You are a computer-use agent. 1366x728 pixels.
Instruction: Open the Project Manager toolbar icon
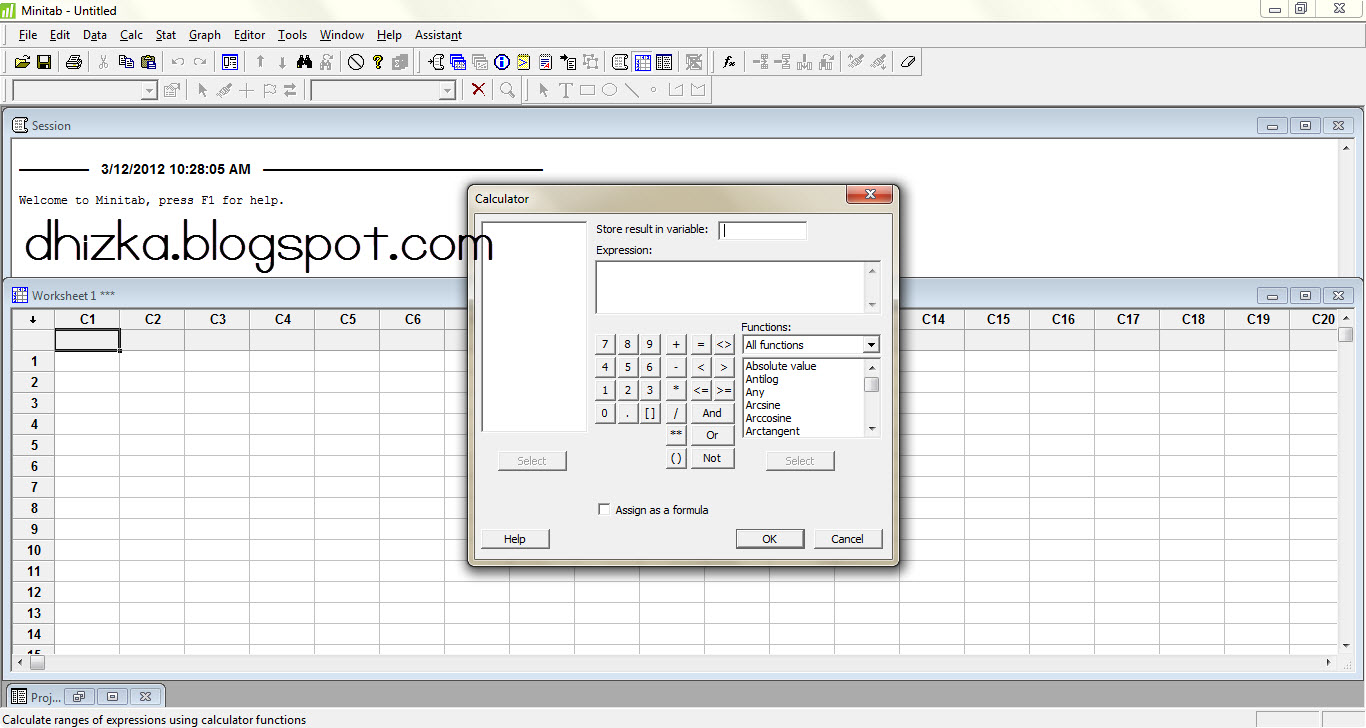[x=664, y=62]
